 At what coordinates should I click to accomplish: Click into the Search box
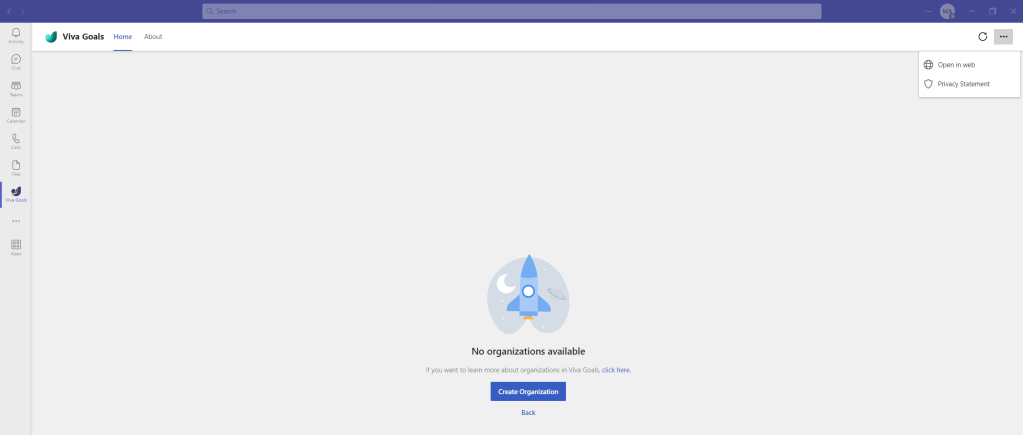click(511, 11)
